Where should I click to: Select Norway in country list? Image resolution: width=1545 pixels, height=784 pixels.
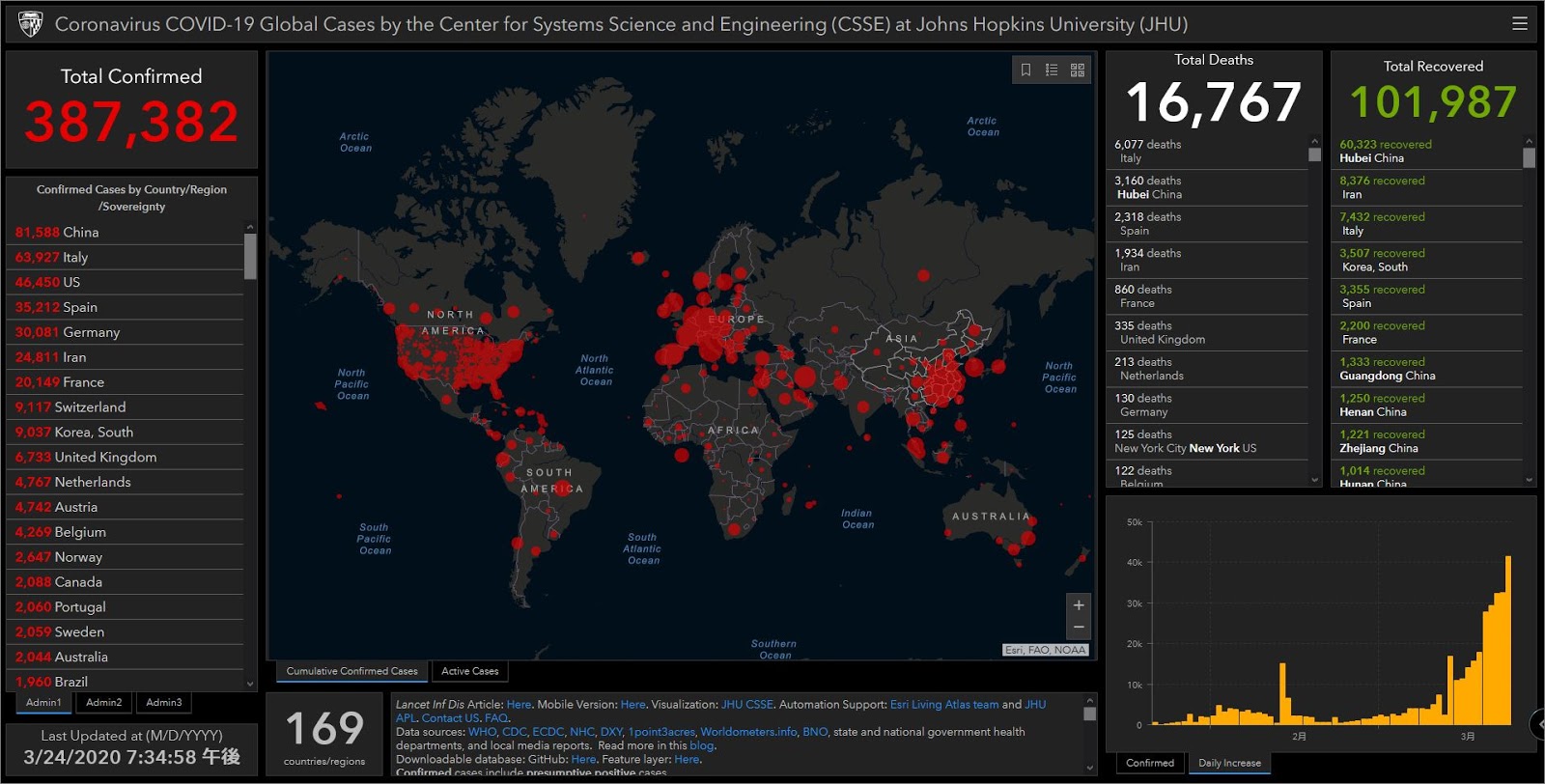coord(126,557)
